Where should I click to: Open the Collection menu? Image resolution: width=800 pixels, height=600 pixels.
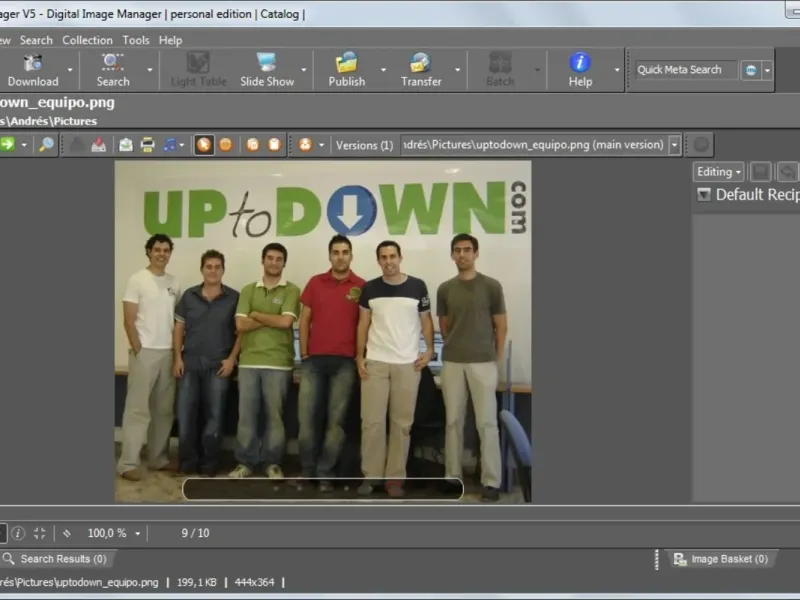87,40
